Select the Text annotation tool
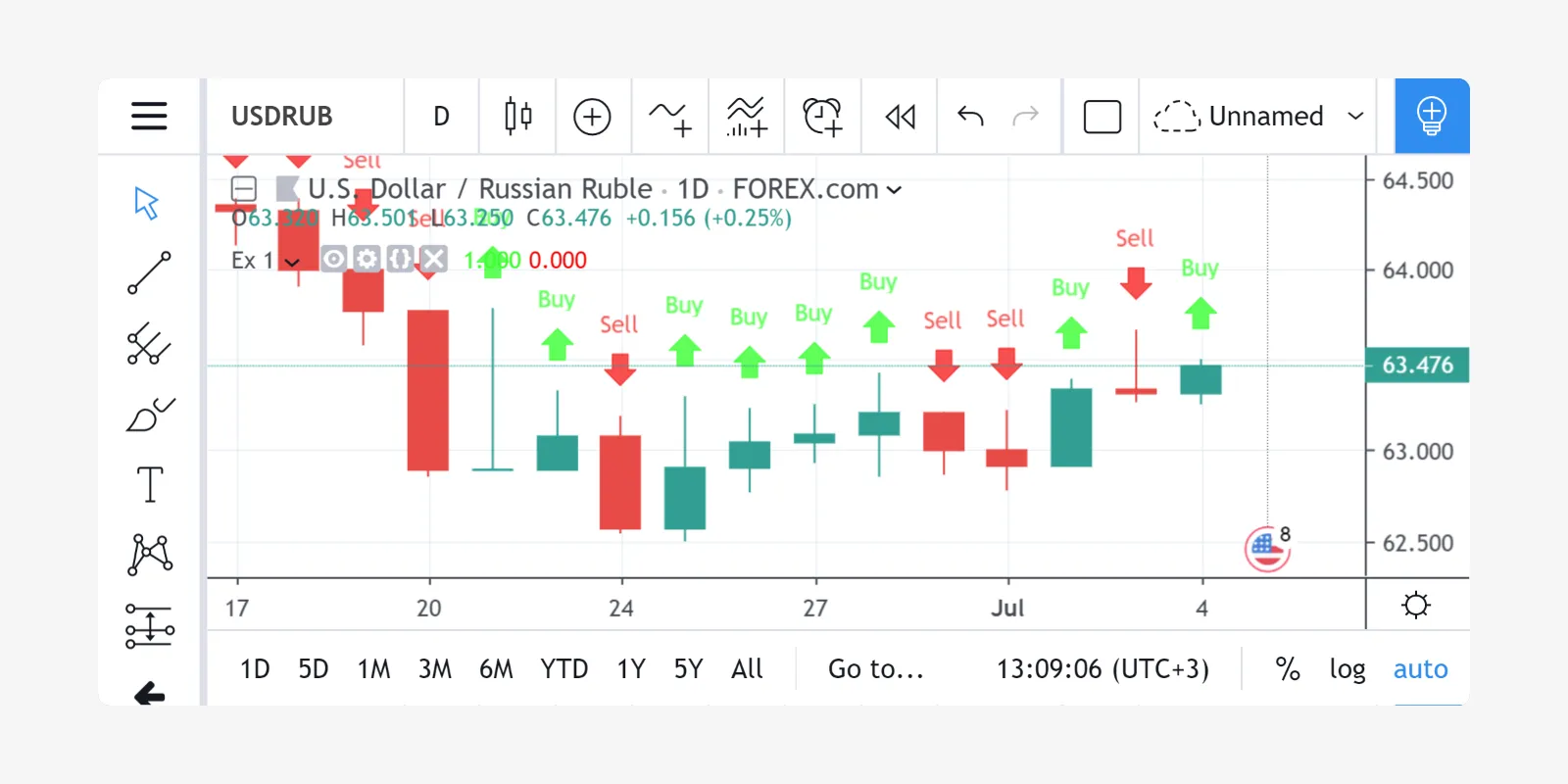 (x=149, y=484)
